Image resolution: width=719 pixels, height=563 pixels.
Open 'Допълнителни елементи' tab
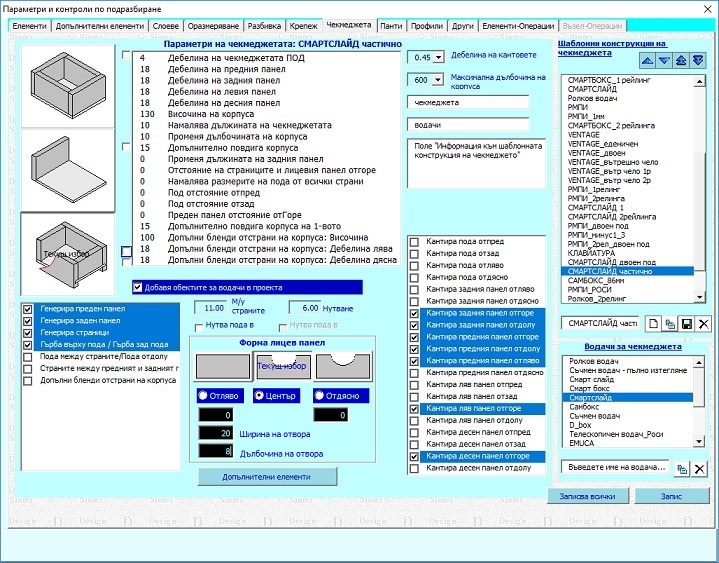click(100, 26)
